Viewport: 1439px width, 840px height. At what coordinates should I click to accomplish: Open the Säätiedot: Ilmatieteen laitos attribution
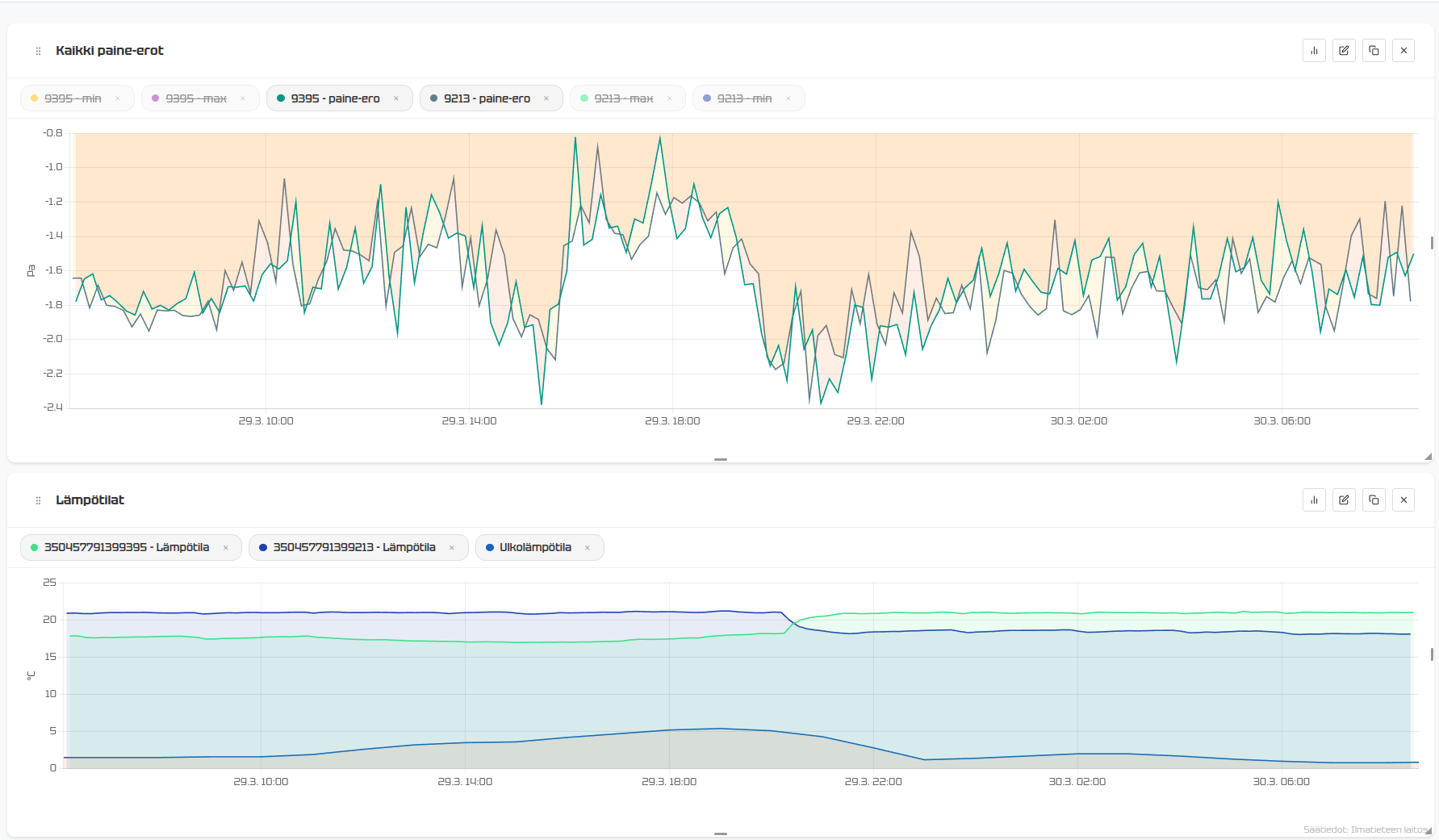pyautogui.click(x=1365, y=830)
